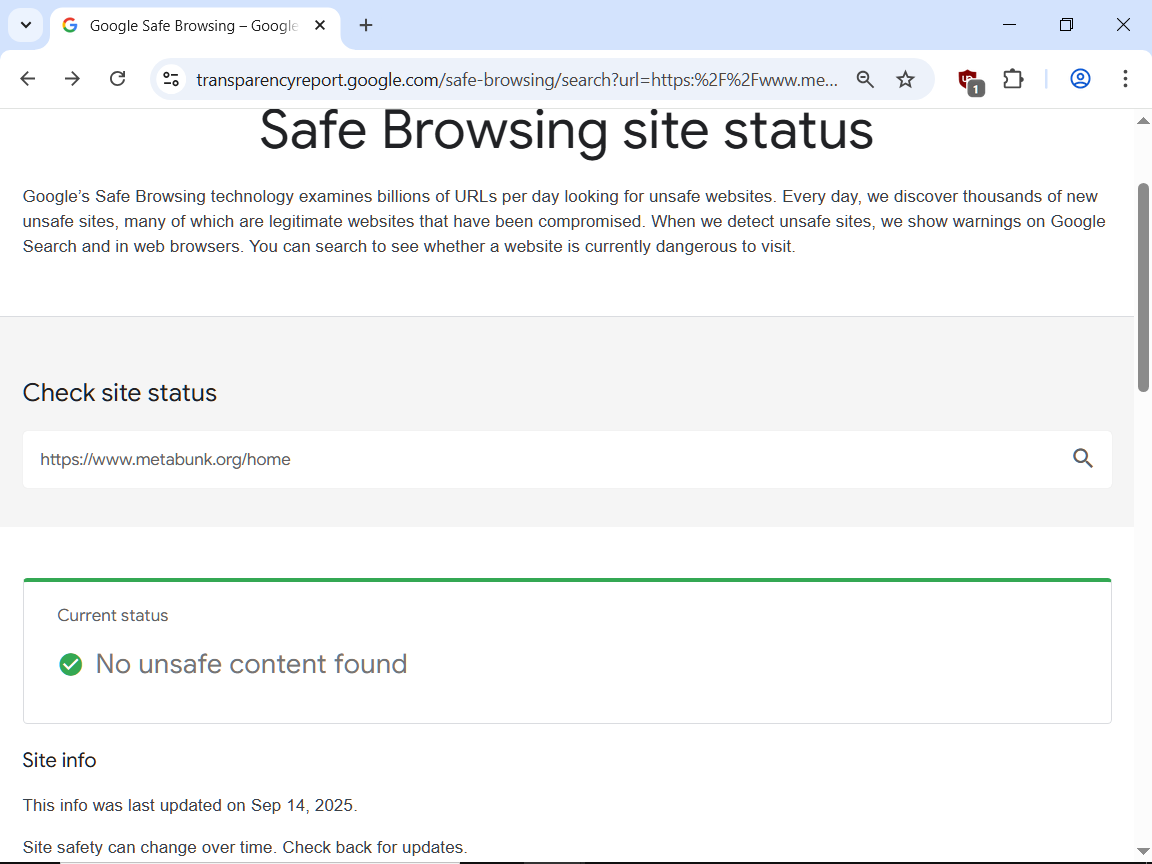
Task: Click the page vertical scrollbar thumb
Action: [1143, 285]
